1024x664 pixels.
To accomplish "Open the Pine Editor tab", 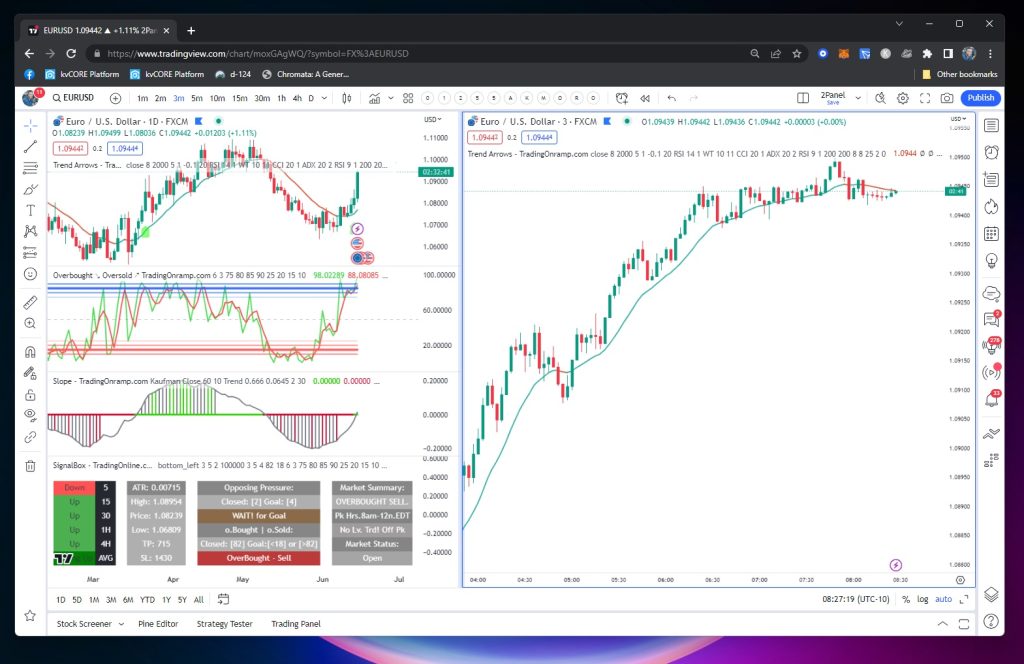I will [160, 623].
